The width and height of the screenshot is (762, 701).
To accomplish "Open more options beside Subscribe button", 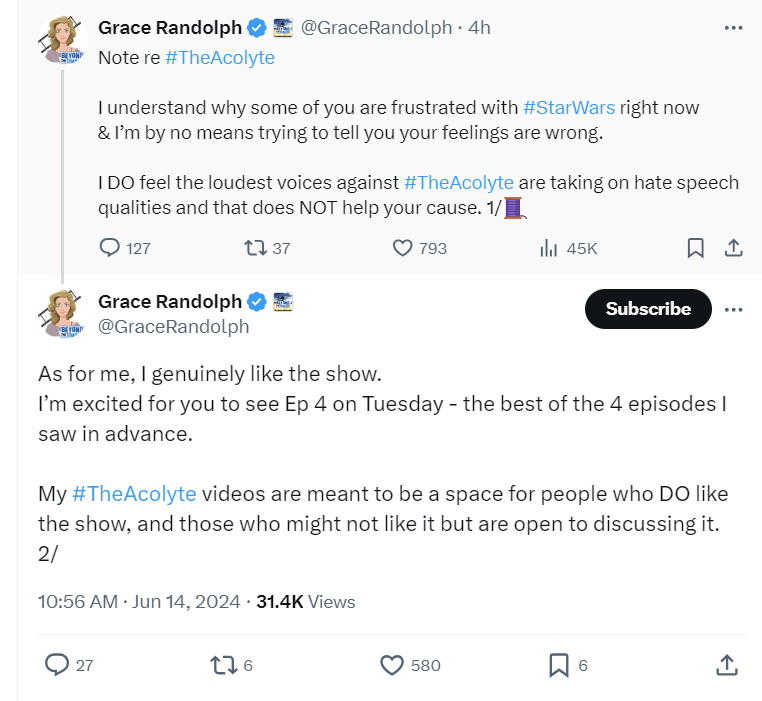I will point(733,309).
